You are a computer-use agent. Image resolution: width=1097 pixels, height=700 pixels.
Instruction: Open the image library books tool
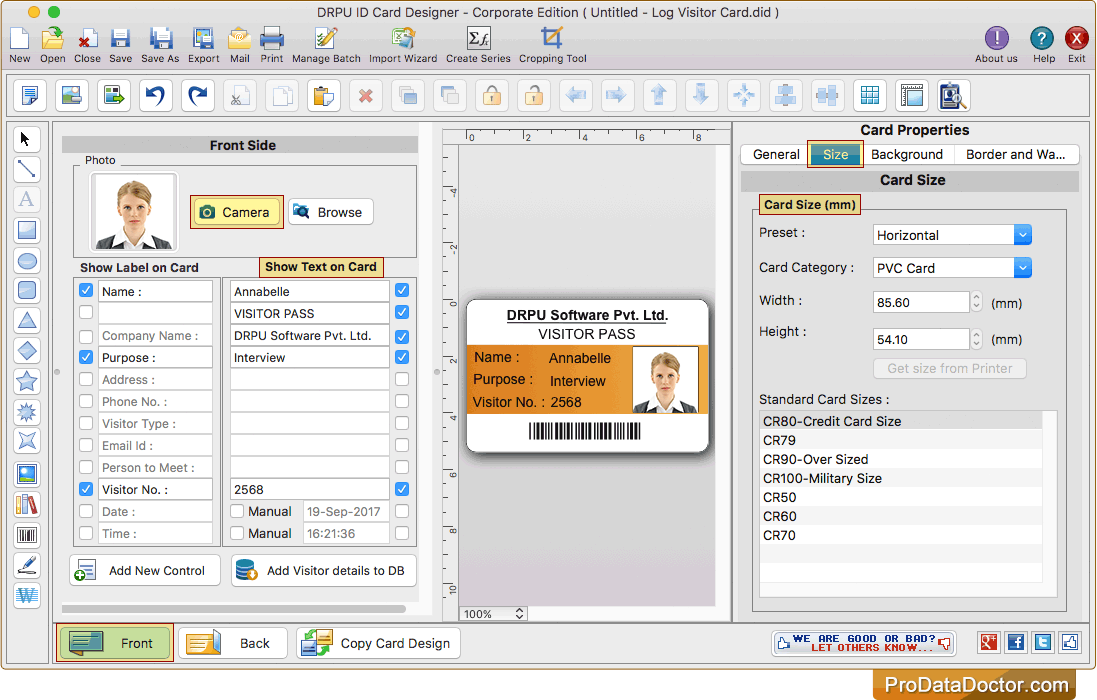tap(27, 505)
